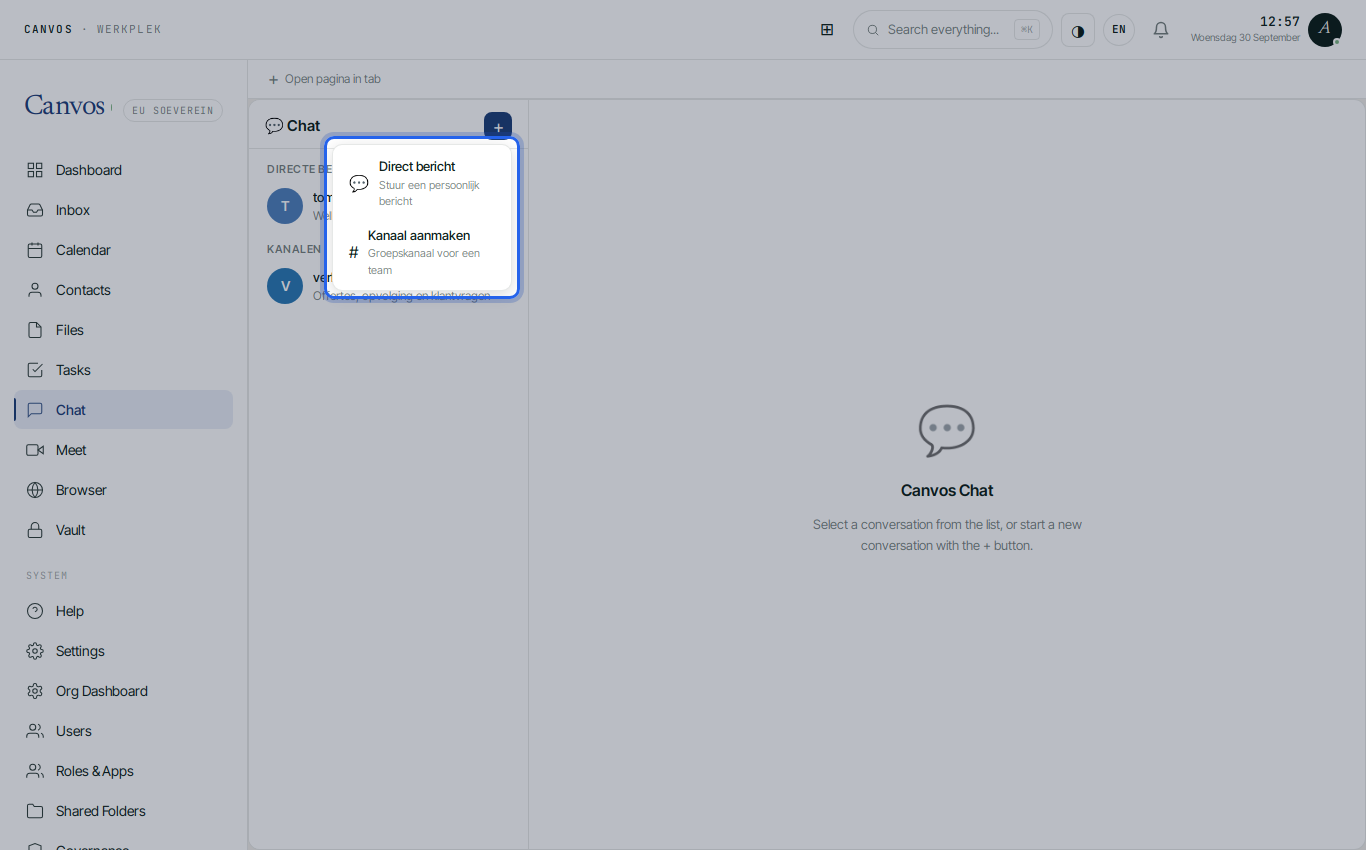Viewport: 1366px width, 850px height.
Task: Select Chat in the sidebar
Action: click(x=123, y=410)
